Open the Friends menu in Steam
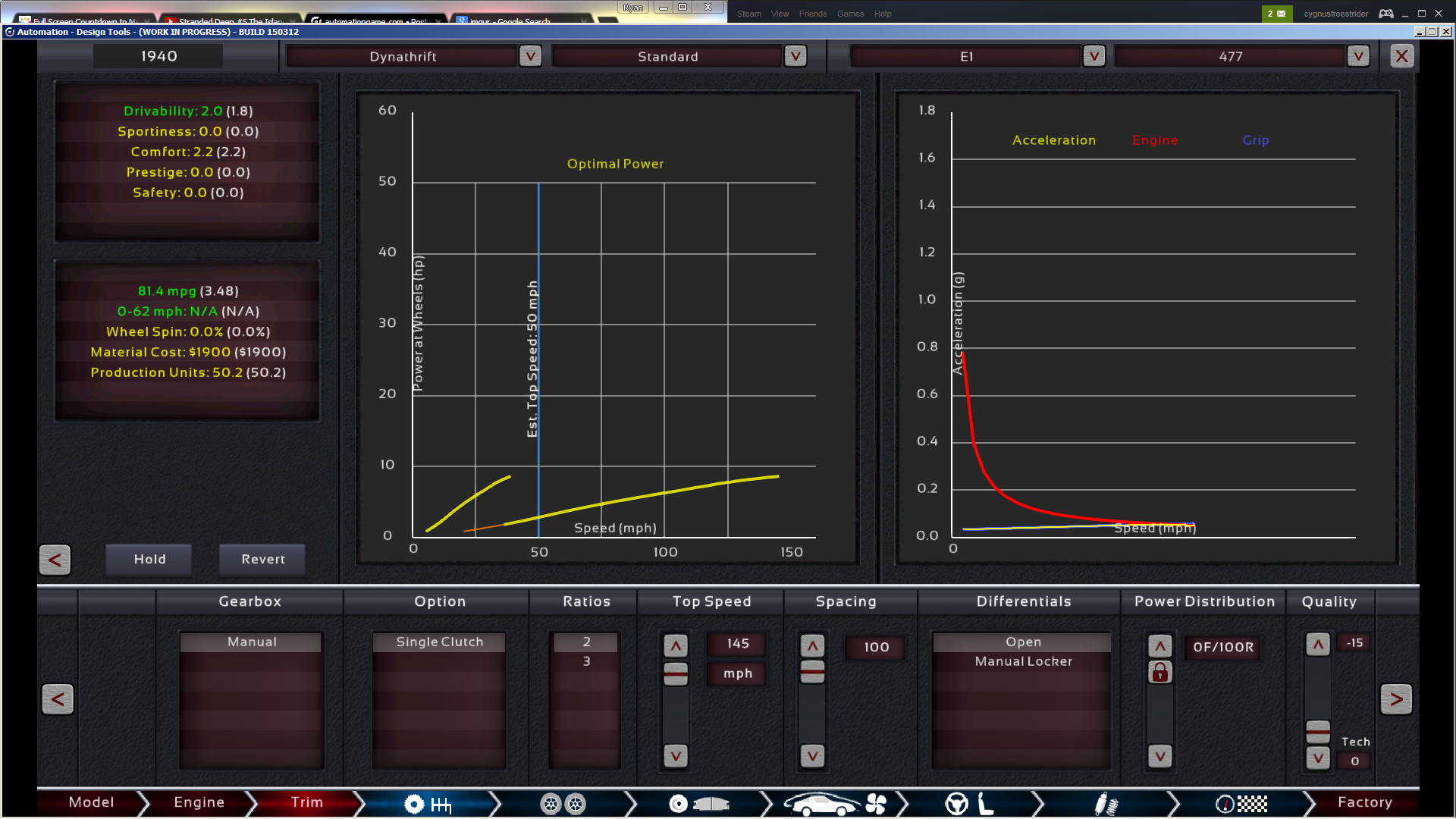This screenshot has height=819, width=1456. pyautogui.click(x=812, y=14)
